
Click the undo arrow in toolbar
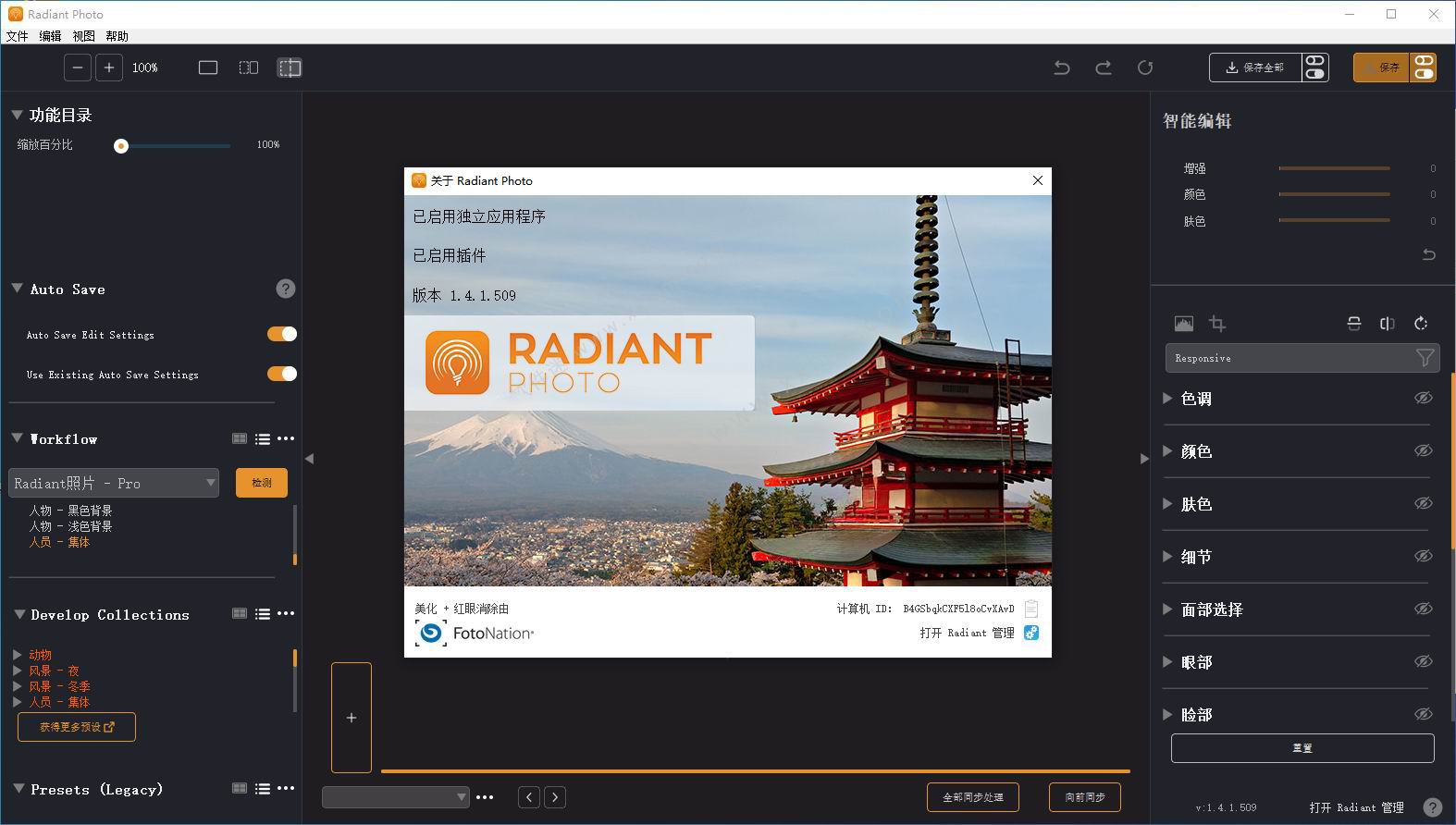coord(1062,68)
